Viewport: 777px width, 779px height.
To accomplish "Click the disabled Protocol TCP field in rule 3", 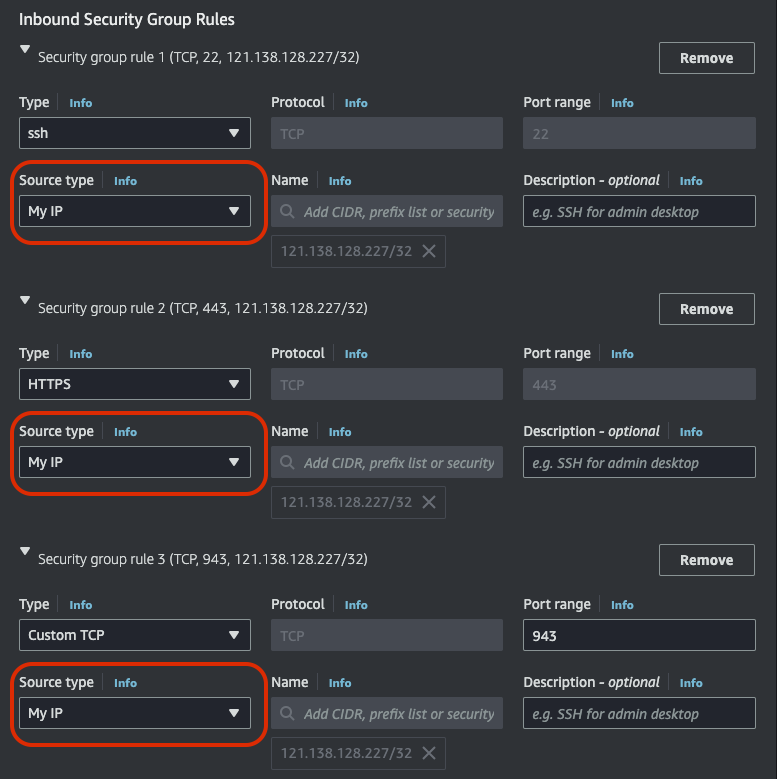I will click(x=387, y=635).
